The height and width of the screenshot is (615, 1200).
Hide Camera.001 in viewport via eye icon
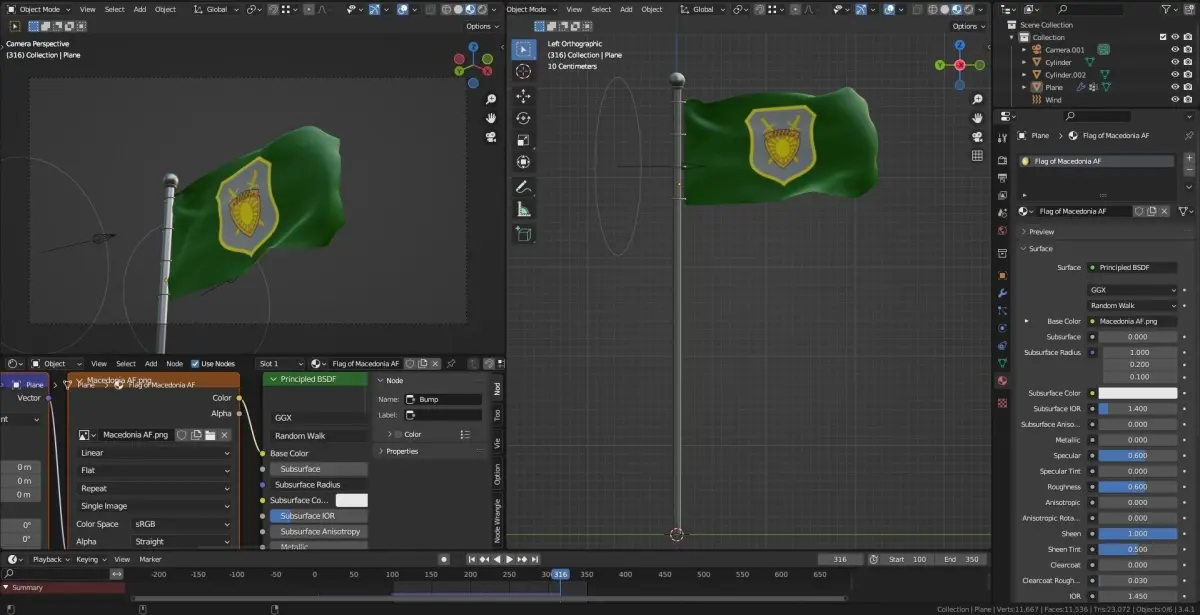click(x=1175, y=49)
